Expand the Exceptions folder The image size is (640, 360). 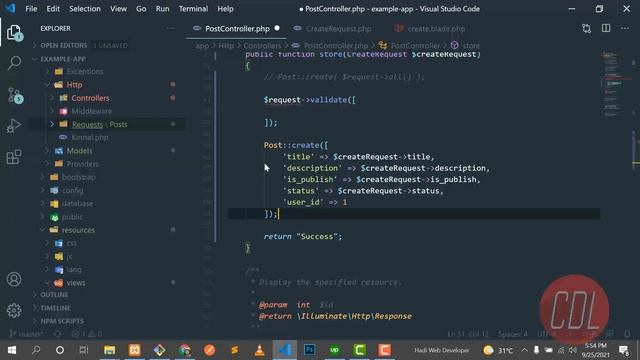[x=84, y=71]
